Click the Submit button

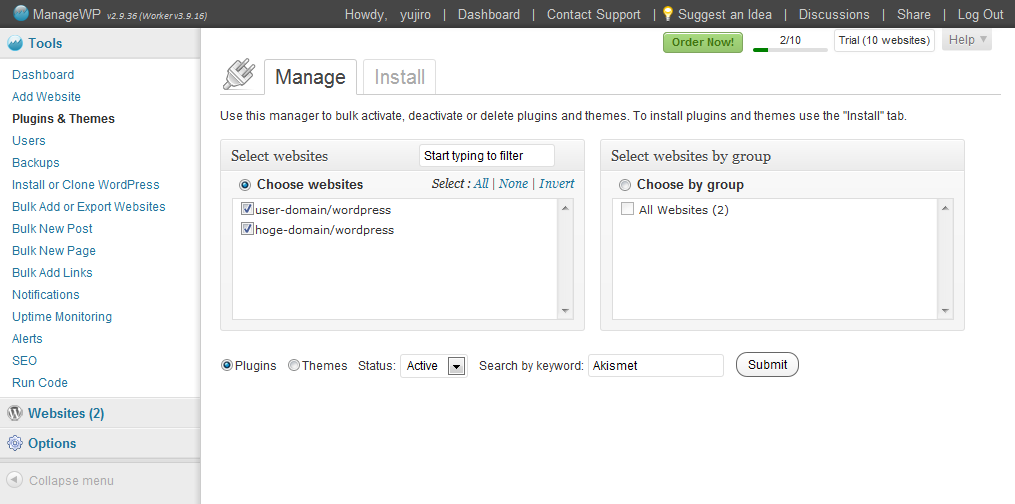point(767,365)
